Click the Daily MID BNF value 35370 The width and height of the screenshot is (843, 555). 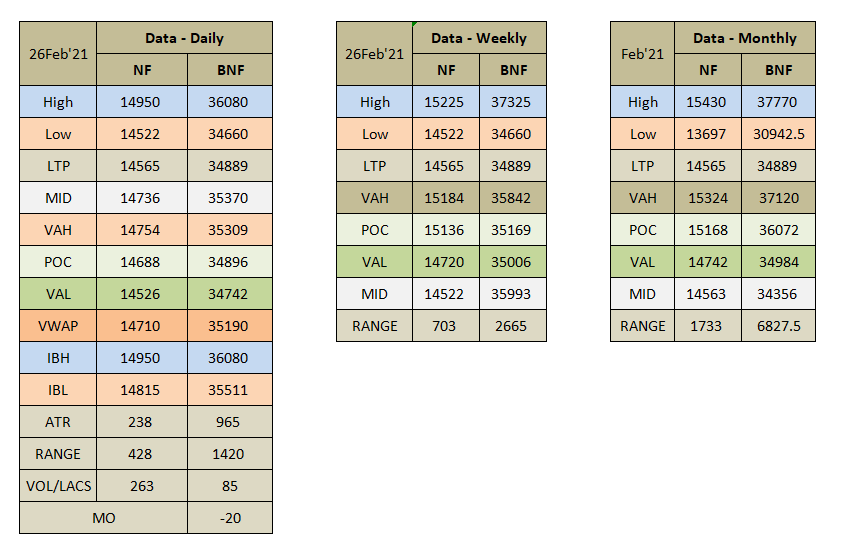click(229, 198)
